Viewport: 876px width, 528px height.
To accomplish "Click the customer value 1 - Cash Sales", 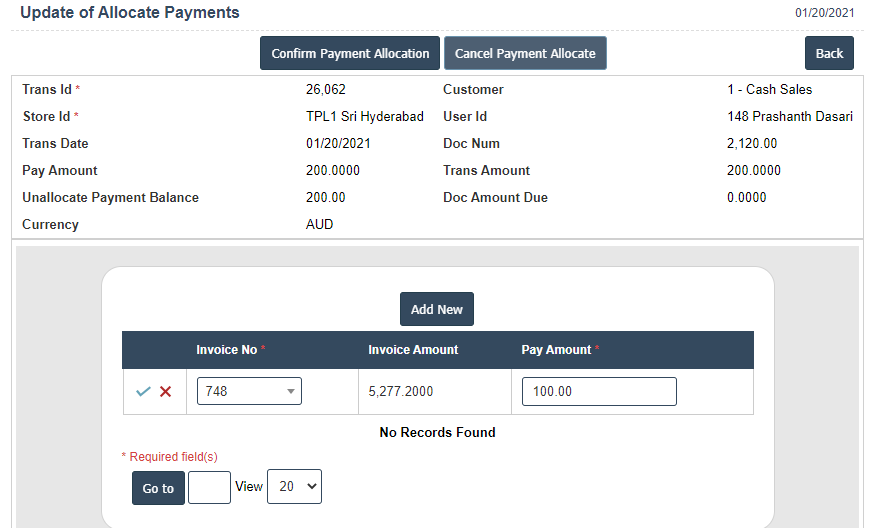I will [x=769, y=90].
